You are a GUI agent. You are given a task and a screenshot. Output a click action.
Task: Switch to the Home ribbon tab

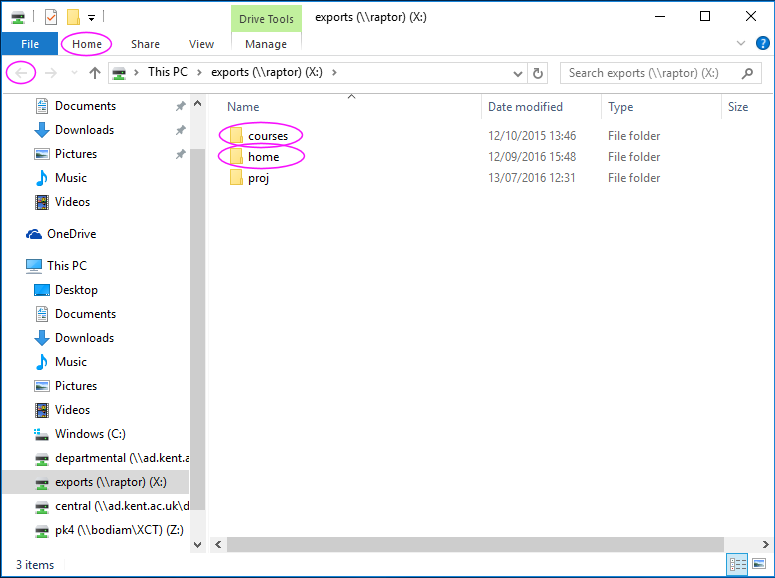(86, 44)
